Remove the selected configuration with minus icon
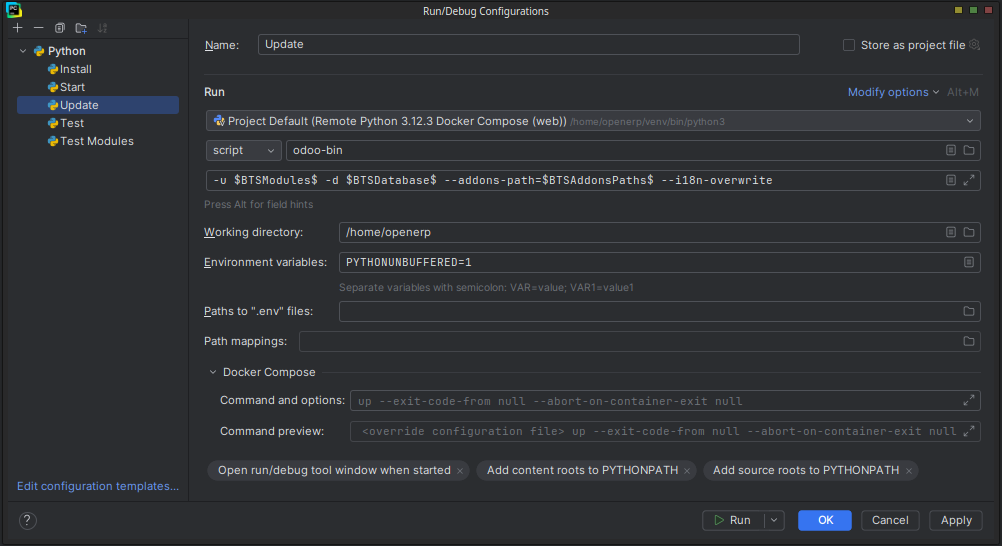This screenshot has height=546, width=1002. click(38, 27)
